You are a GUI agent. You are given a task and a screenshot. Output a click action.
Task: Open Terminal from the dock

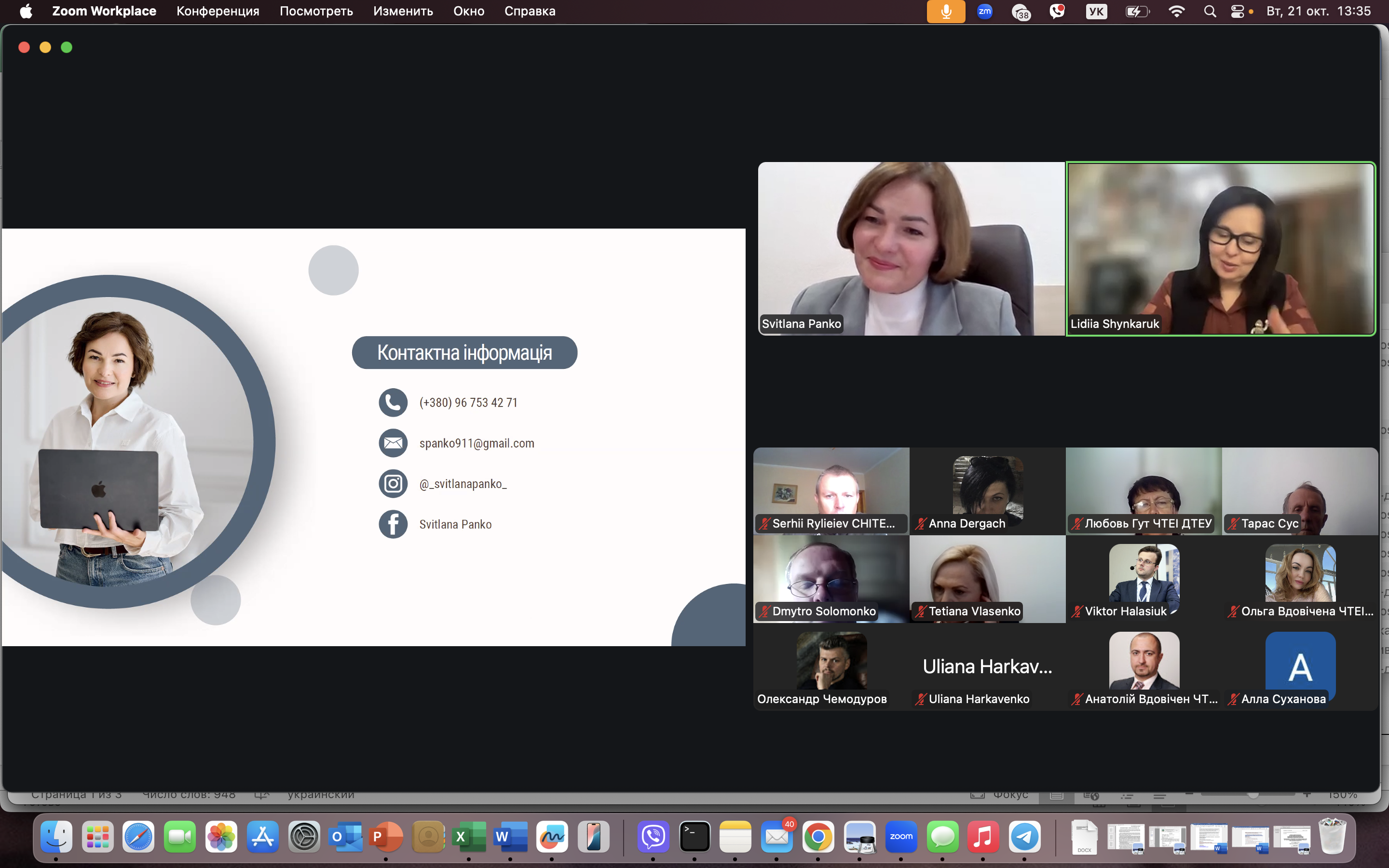(x=694, y=837)
